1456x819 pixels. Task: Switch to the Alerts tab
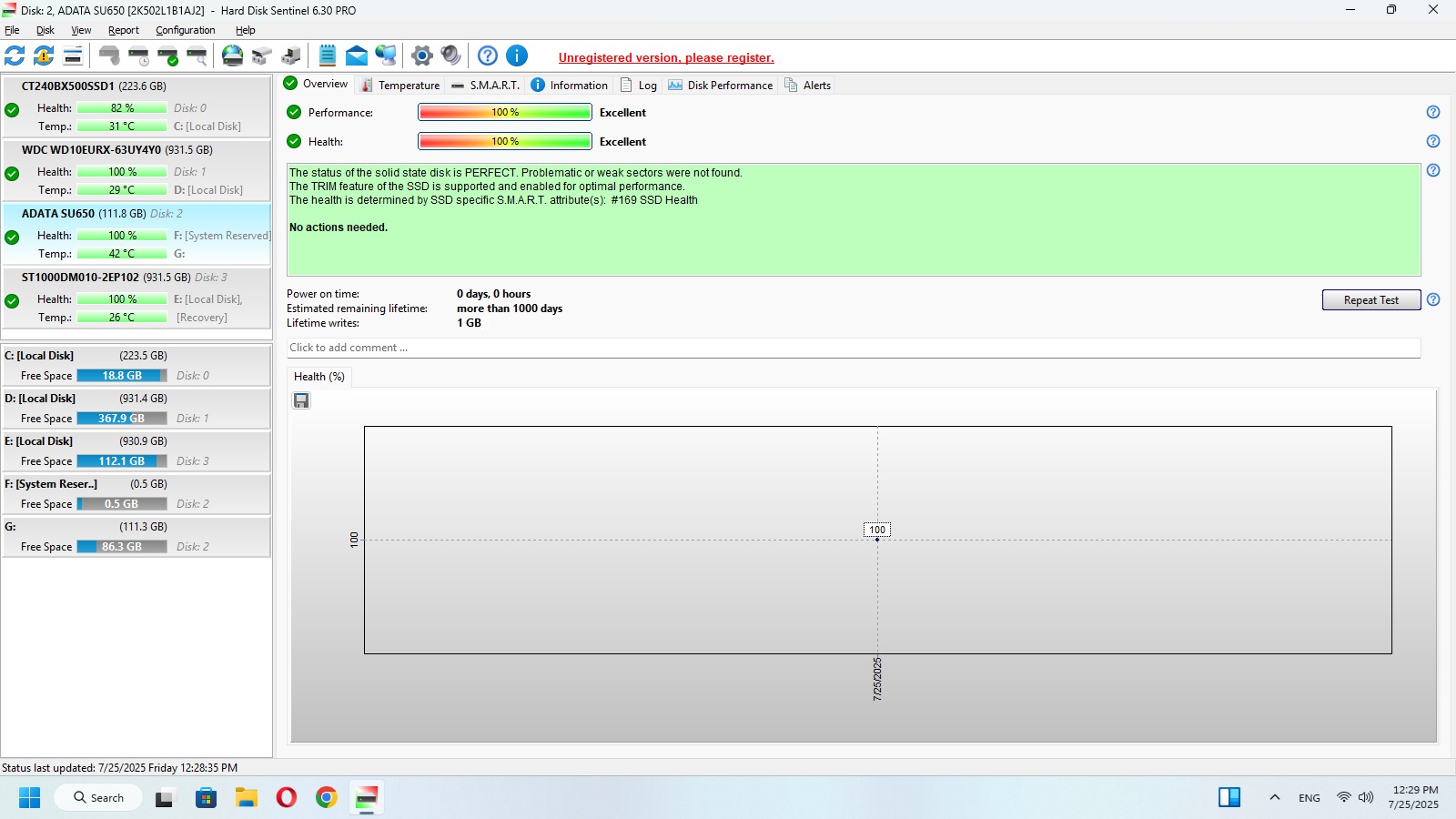pyautogui.click(x=808, y=85)
